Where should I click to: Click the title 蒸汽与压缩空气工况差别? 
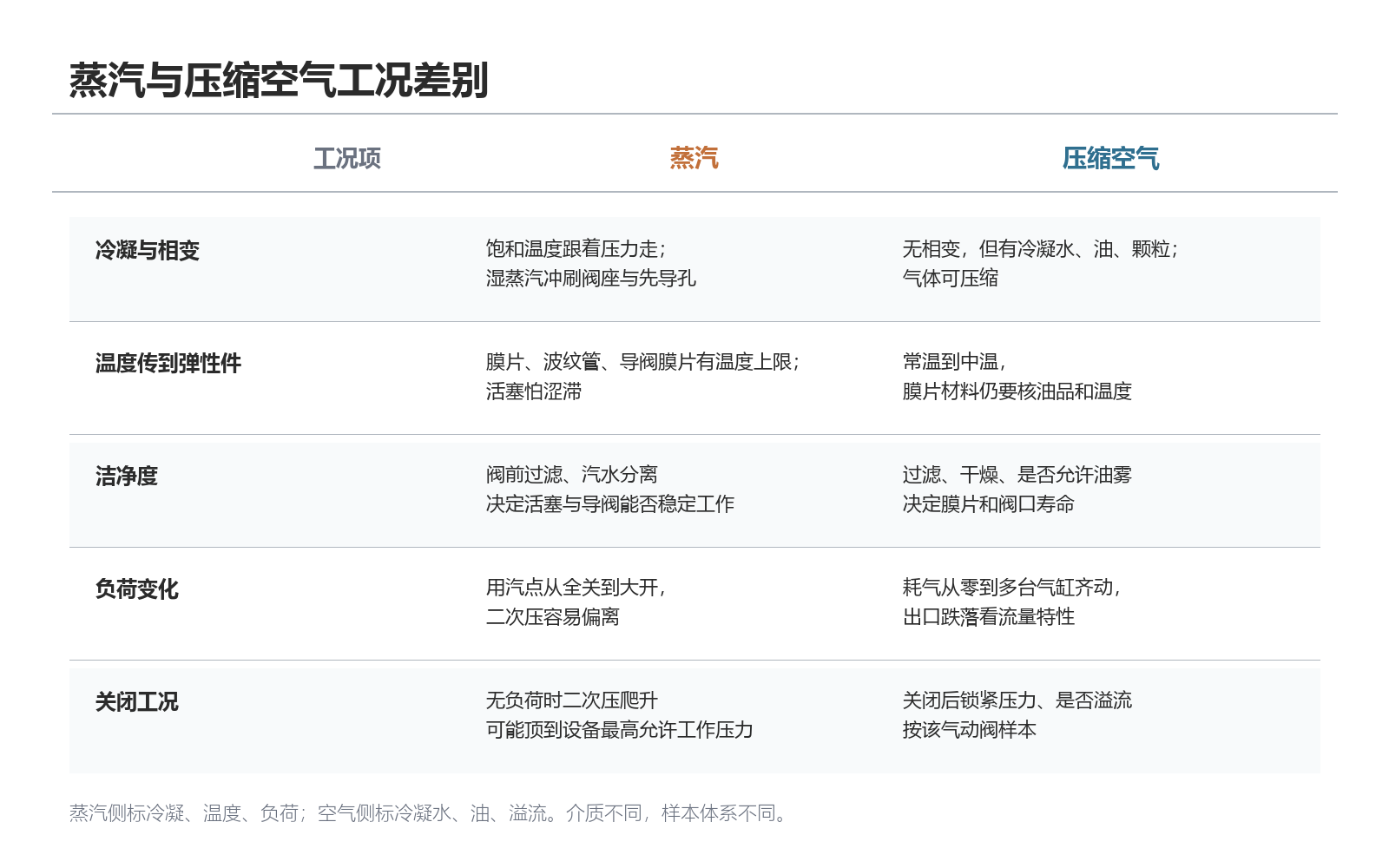click(279, 81)
